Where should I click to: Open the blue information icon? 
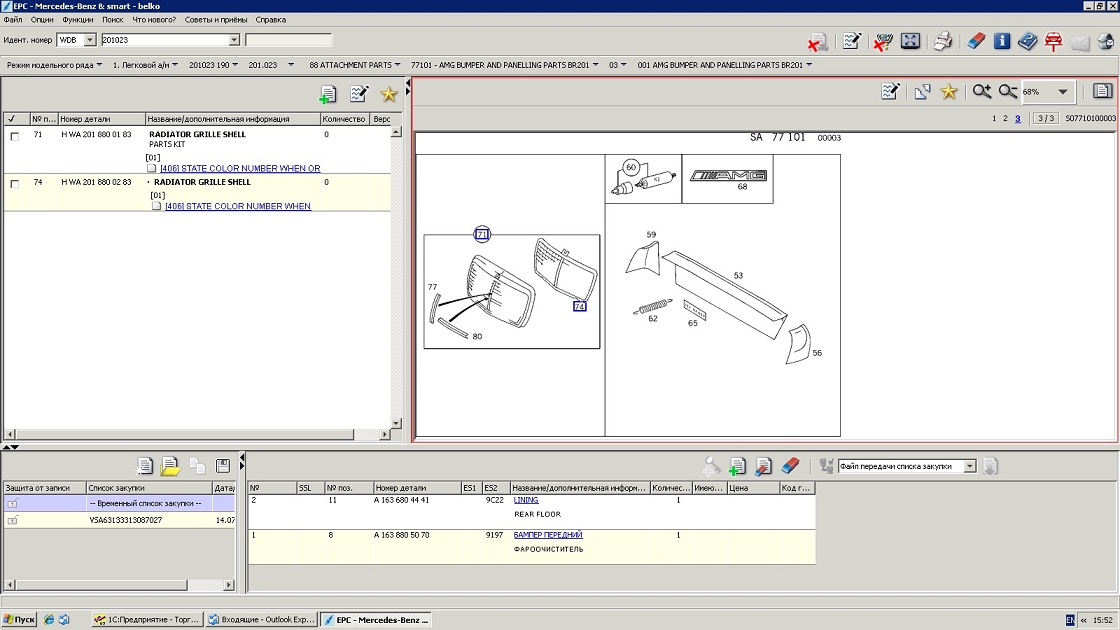(x=1001, y=41)
